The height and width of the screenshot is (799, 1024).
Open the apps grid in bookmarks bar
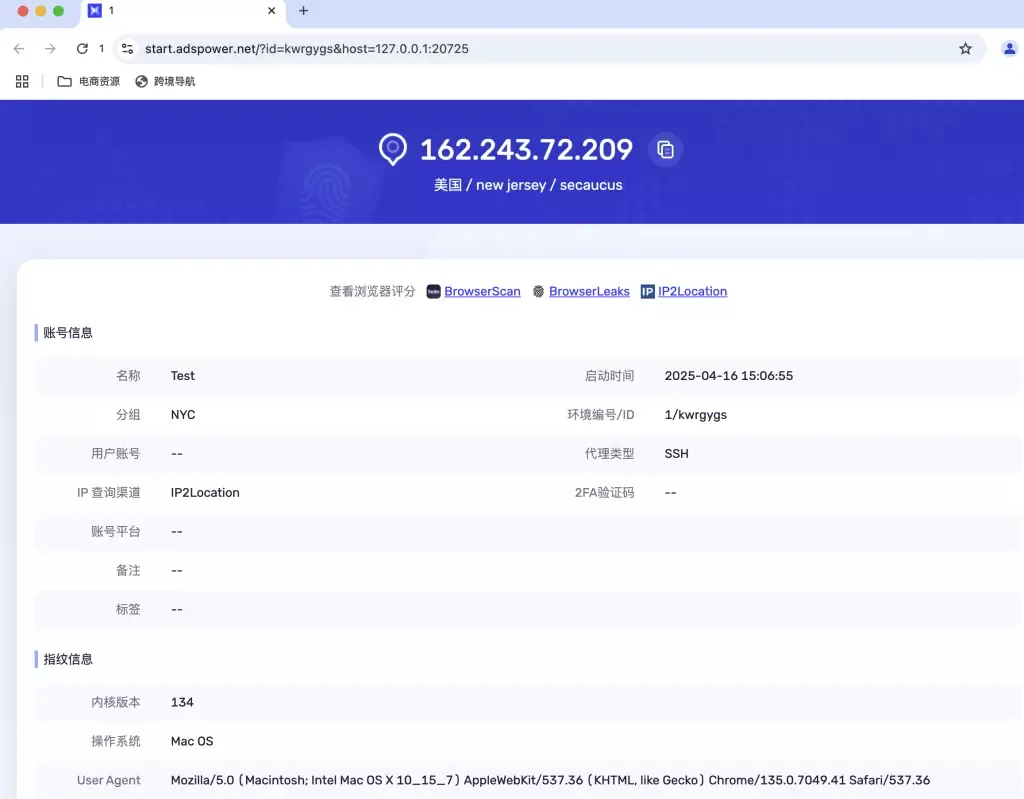[x=22, y=81]
